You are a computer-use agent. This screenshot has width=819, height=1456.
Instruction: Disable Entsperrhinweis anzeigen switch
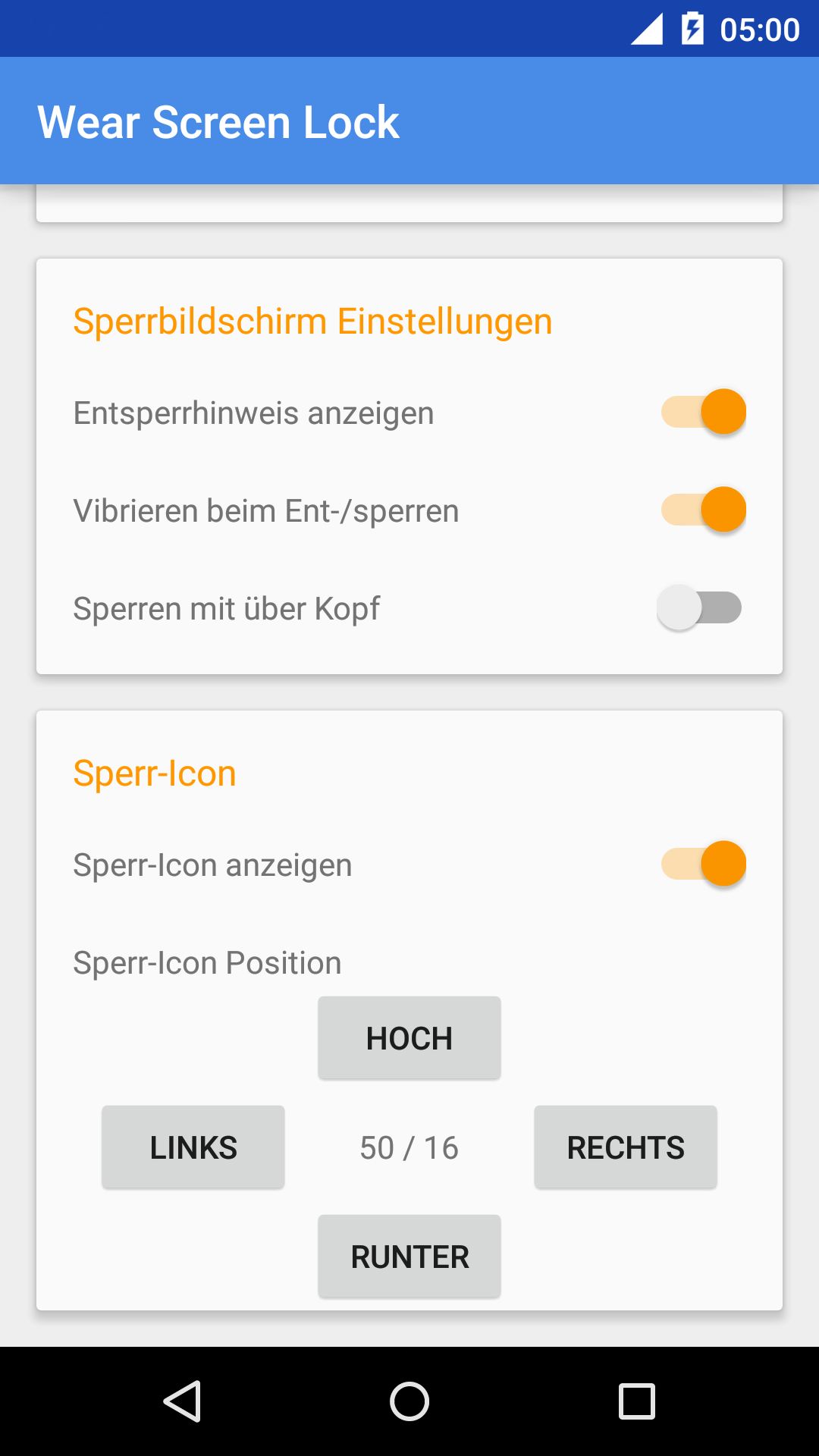(x=704, y=412)
